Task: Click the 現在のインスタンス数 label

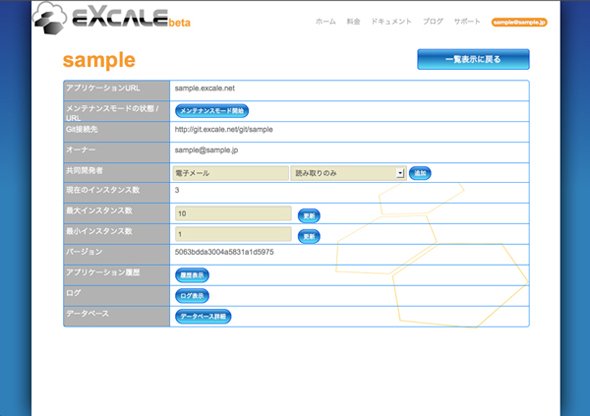Action: 103,190
